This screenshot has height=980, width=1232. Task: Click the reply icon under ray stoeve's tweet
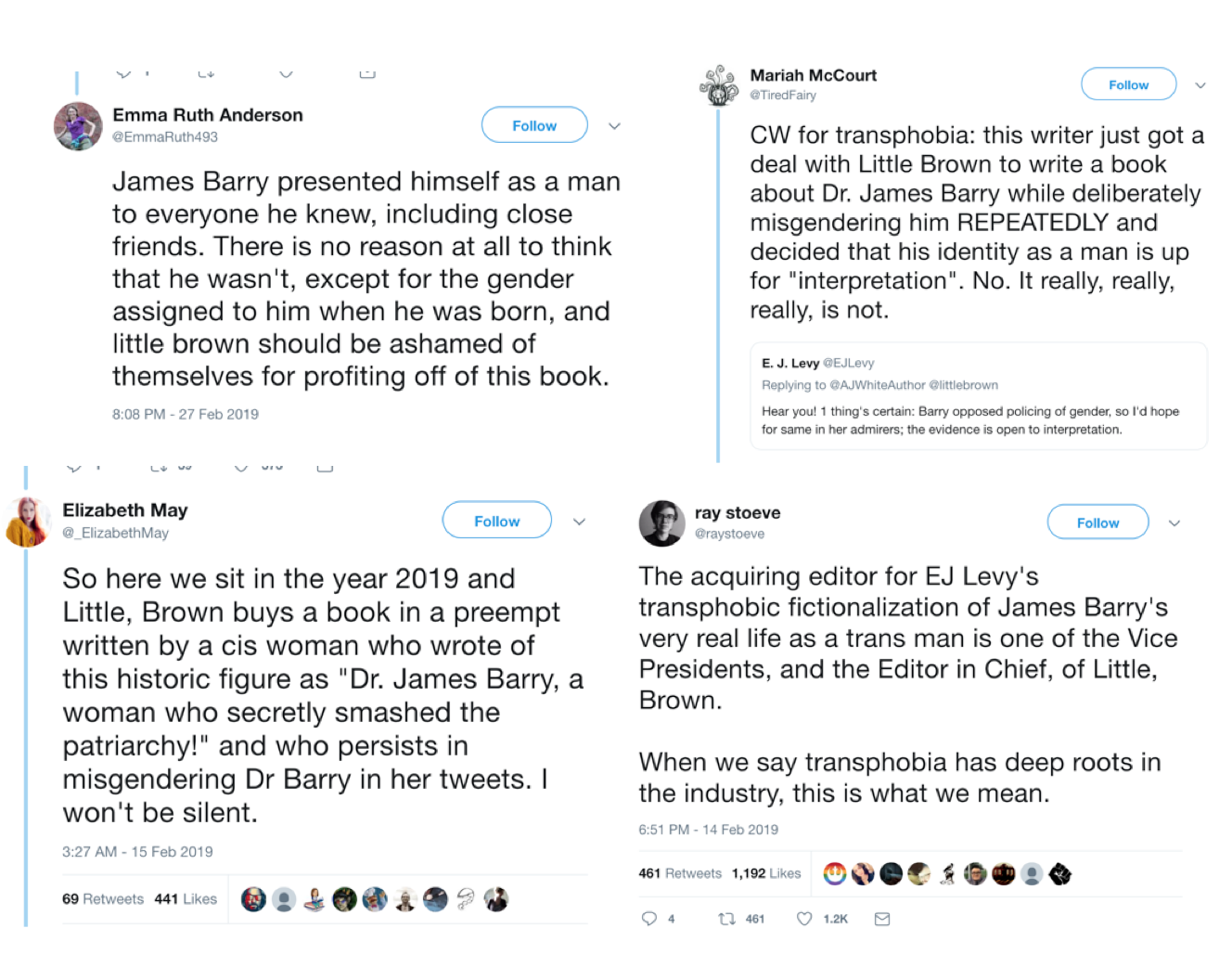coord(649,919)
